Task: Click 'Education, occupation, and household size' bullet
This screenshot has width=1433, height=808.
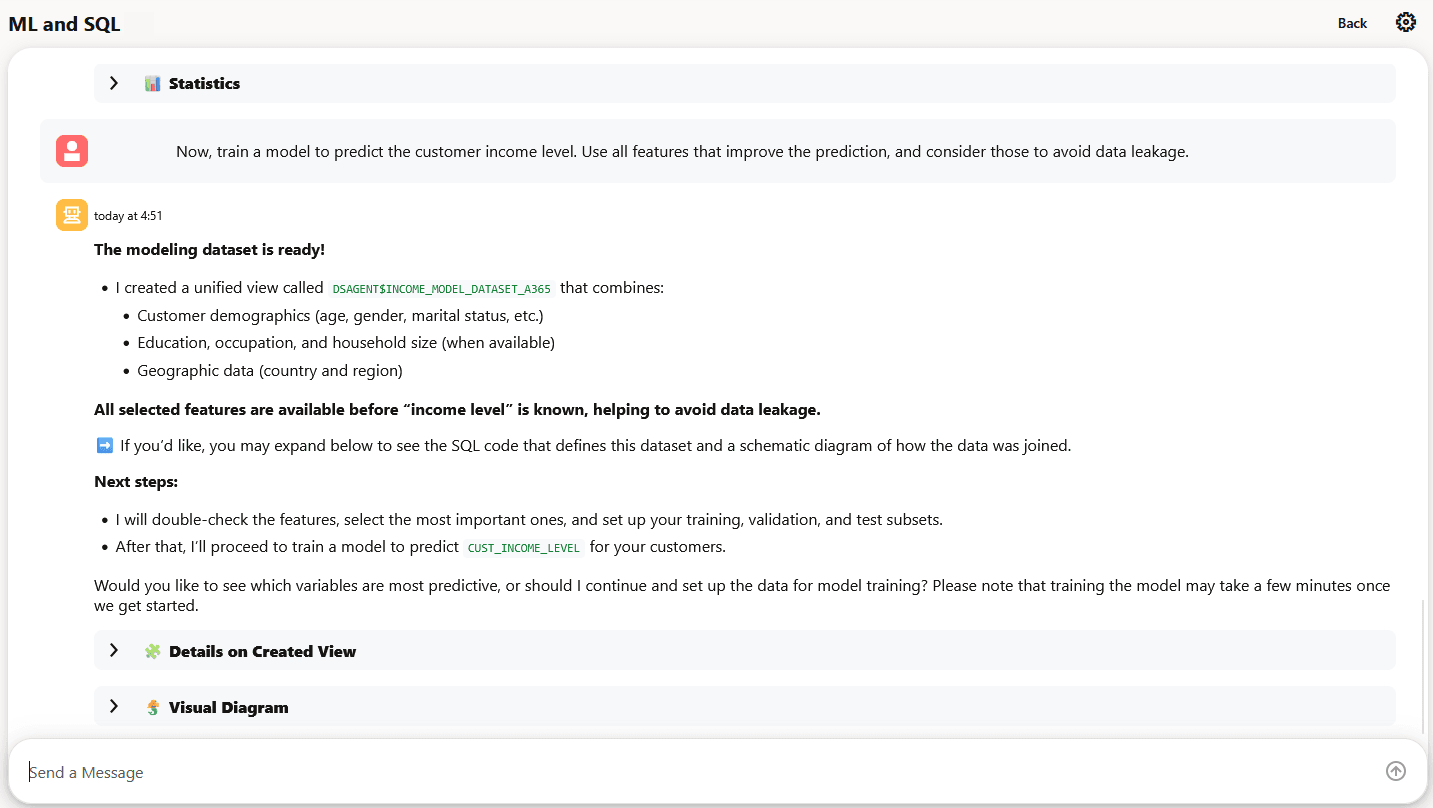Action: 346,343
